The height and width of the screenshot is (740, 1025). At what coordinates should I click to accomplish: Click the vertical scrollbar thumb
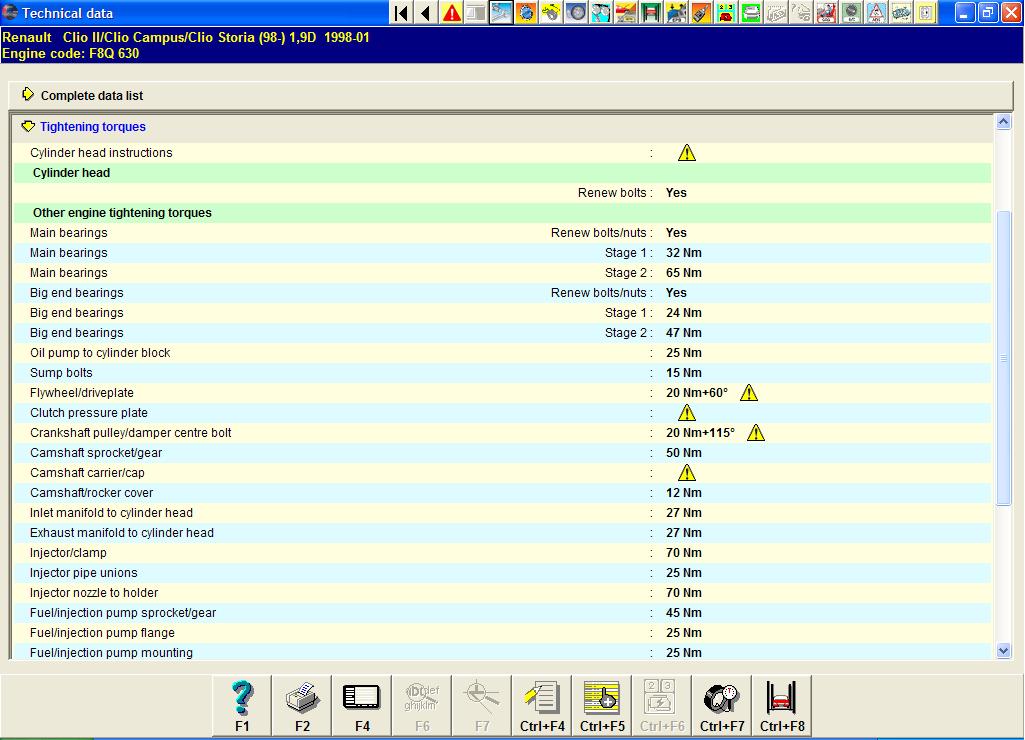(x=1003, y=358)
